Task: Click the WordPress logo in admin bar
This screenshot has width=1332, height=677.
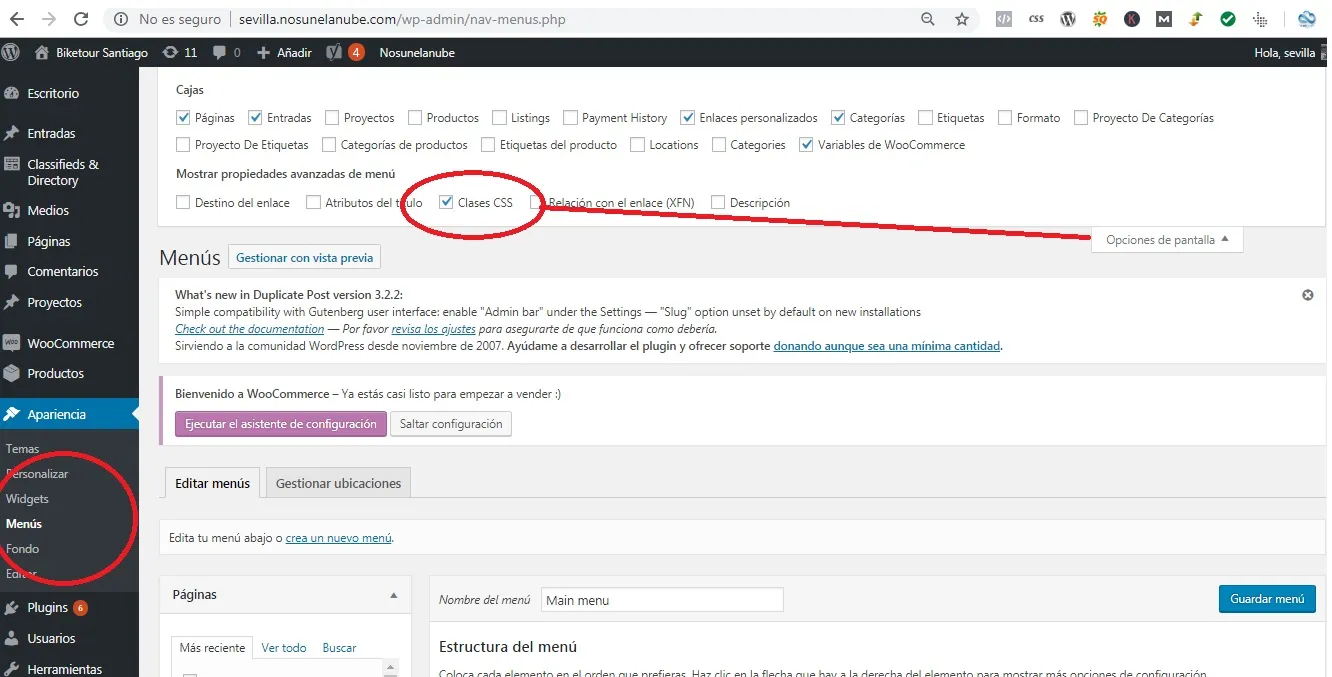Action: pos(11,52)
